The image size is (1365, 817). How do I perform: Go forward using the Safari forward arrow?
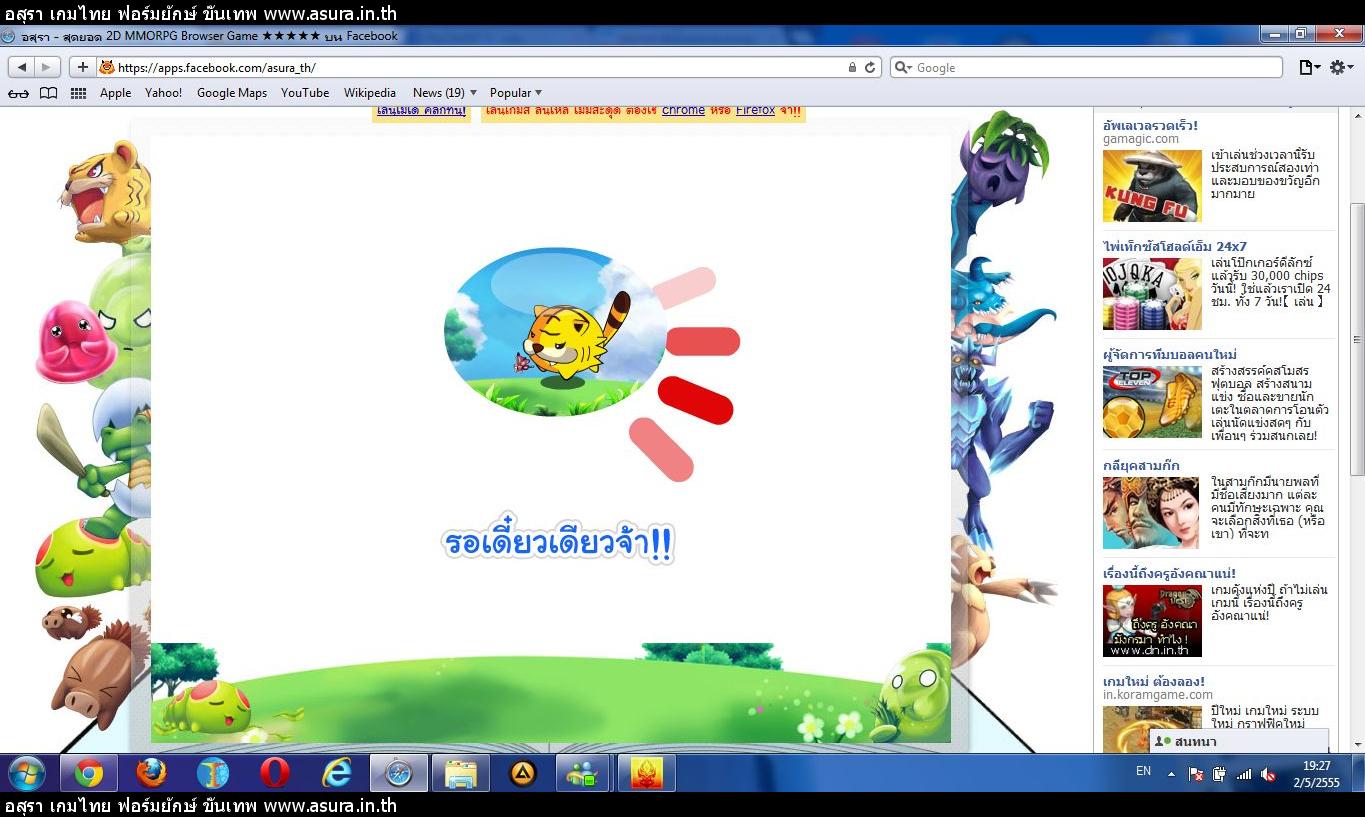point(48,67)
